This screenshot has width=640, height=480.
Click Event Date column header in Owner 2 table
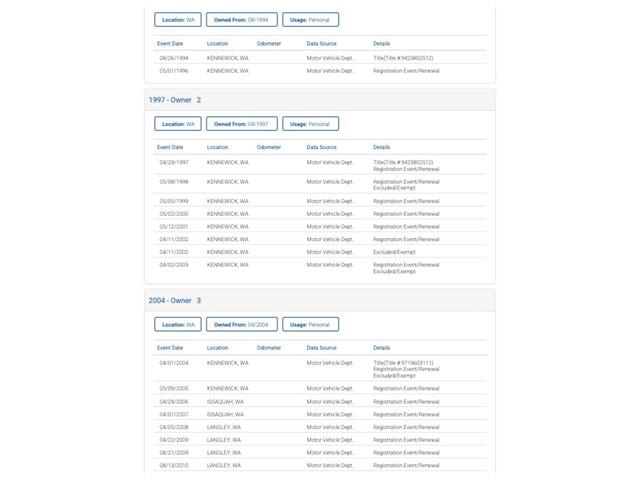pyautogui.click(x=170, y=147)
